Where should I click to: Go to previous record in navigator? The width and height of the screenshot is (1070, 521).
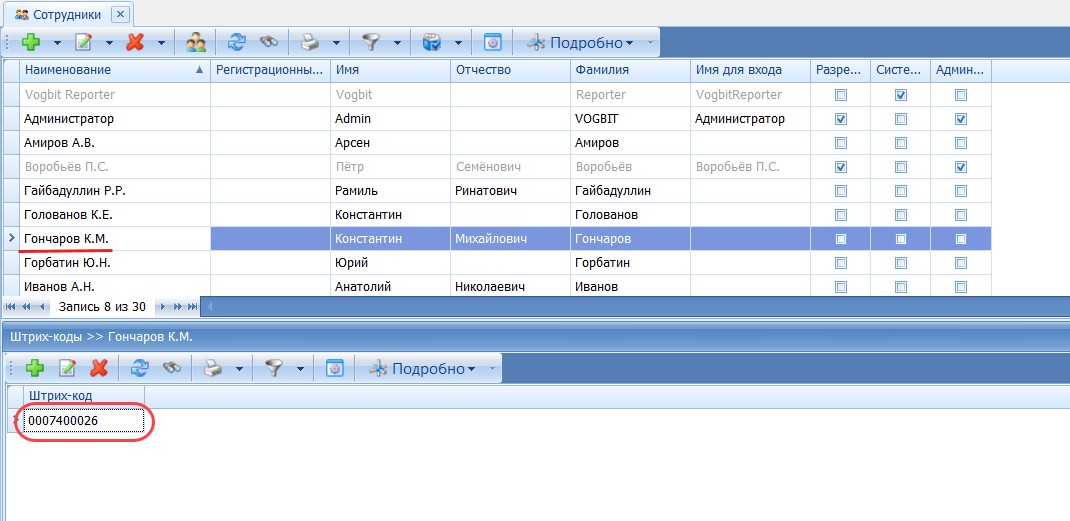click(x=42, y=307)
